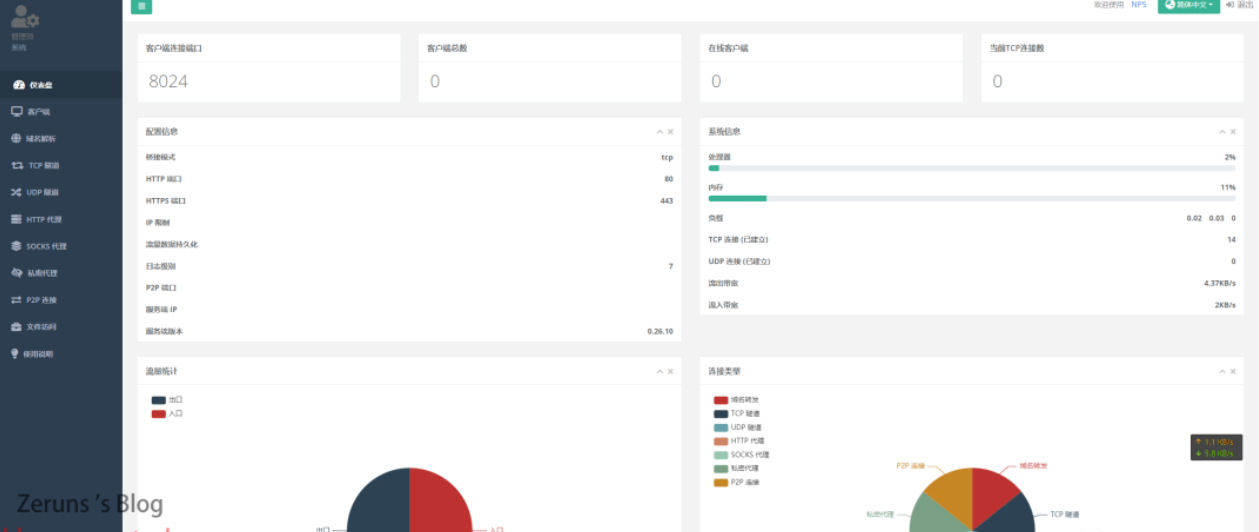
Task: Open the SOCKS 代理 menu entry
Action: click(61, 247)
